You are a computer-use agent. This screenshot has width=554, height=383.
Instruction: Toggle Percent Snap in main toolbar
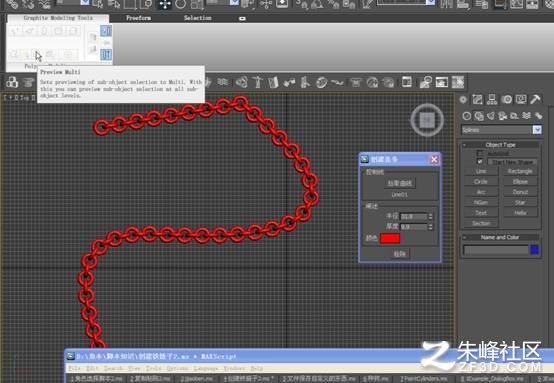[334, 4]
